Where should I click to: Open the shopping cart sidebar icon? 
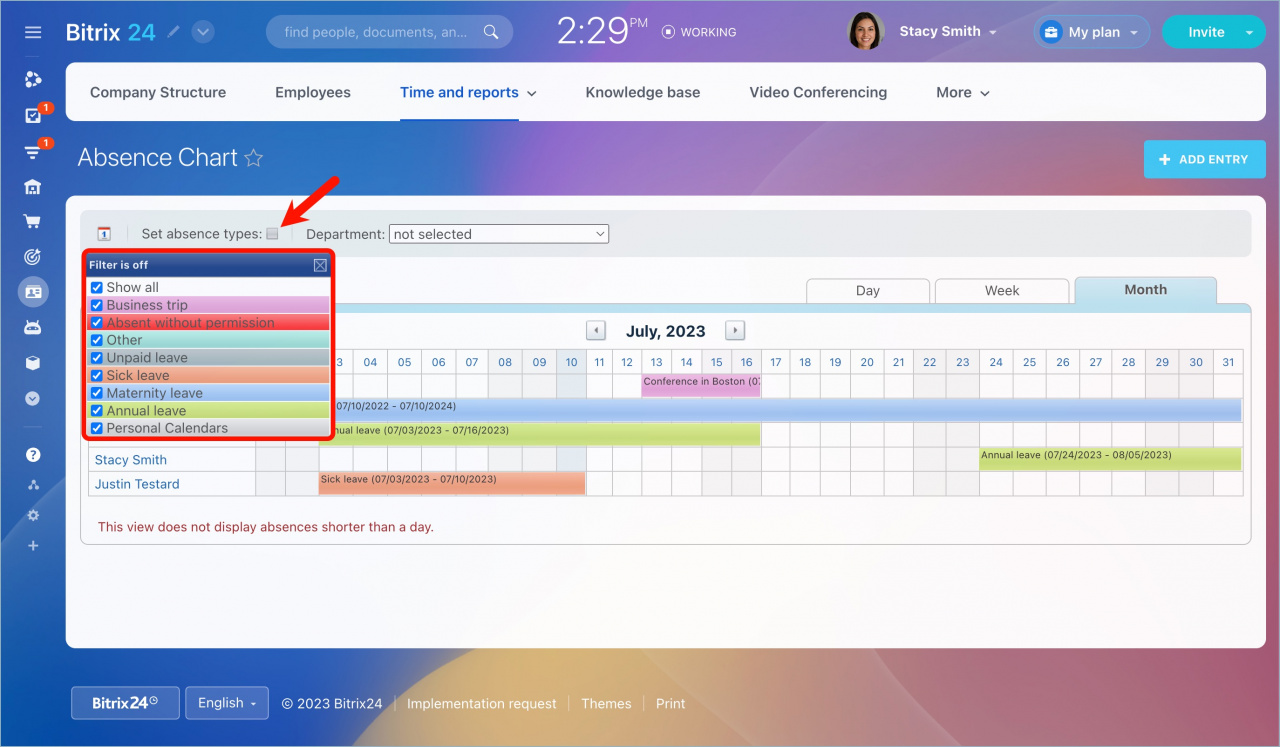pos(33,222)
